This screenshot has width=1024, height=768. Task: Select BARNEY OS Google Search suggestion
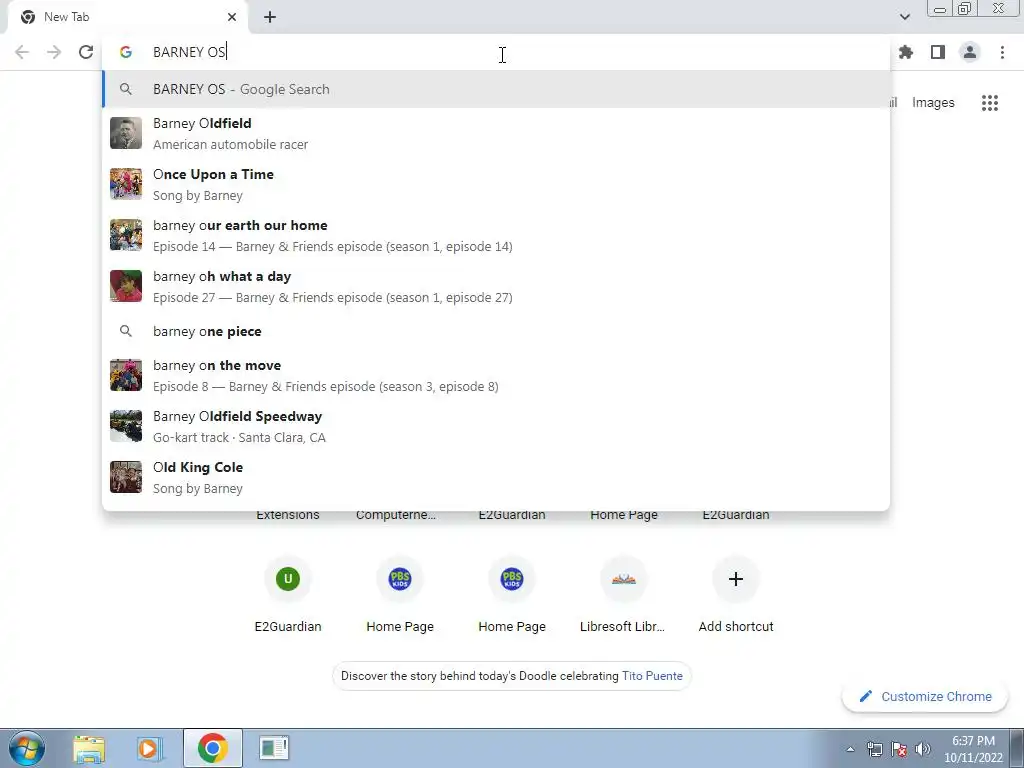pos(496,89)
